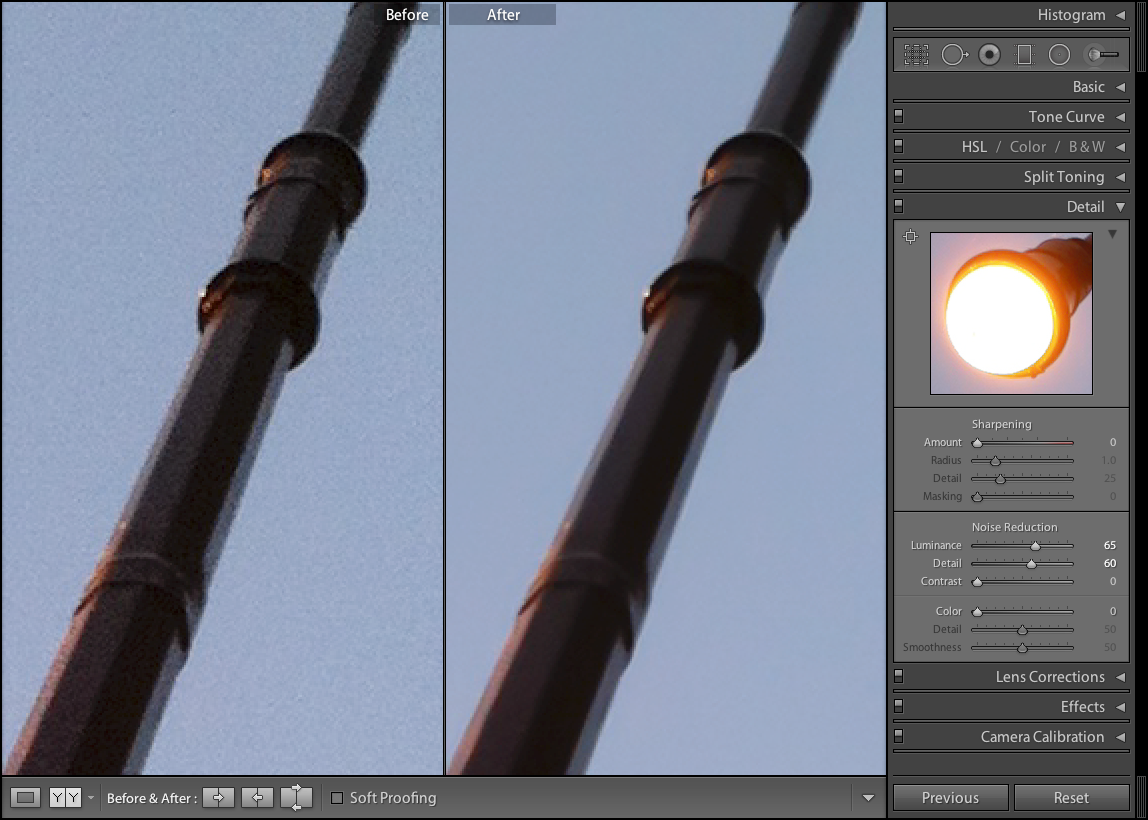Screen dimensions: 1148x820
Task: Activate Red Eye Correction tool
Action: click(989, 54)
